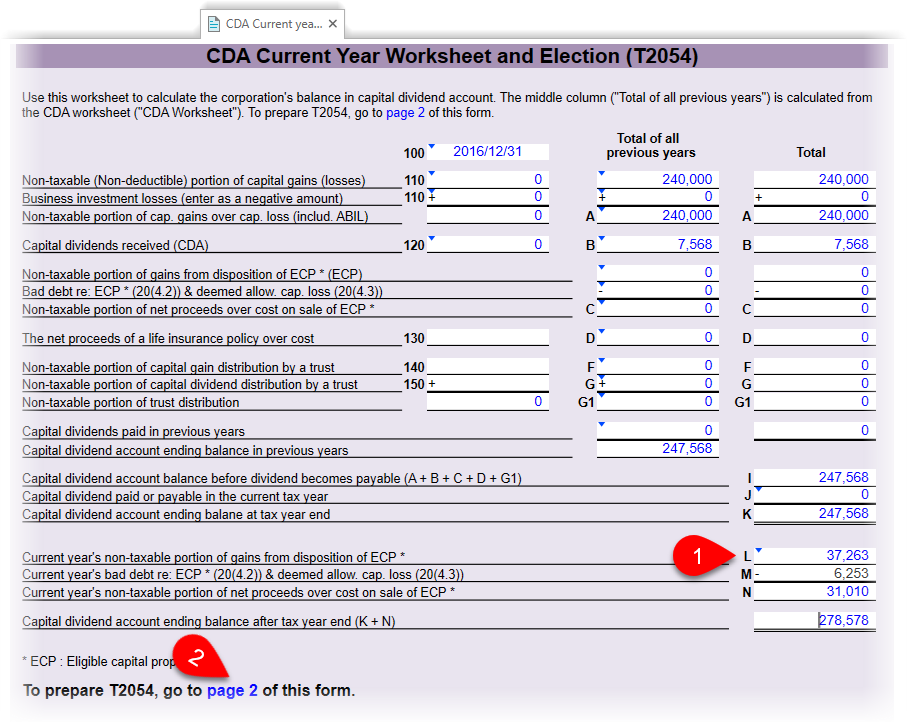907x722 pixels.
Task: Click current-year non-taxable trust distribution field
Action: point(488,401)
